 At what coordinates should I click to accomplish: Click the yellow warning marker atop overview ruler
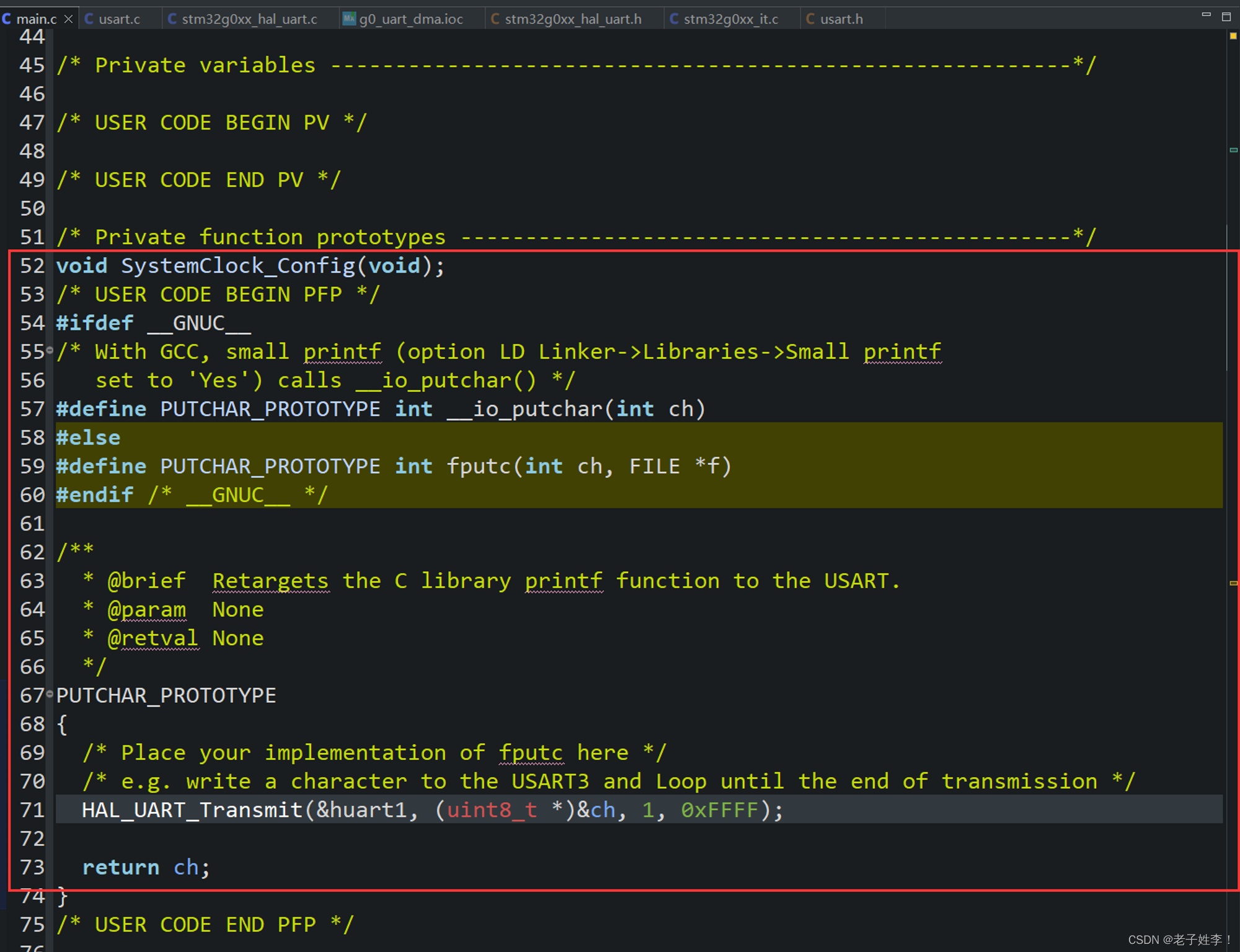tap(1233, 36)
